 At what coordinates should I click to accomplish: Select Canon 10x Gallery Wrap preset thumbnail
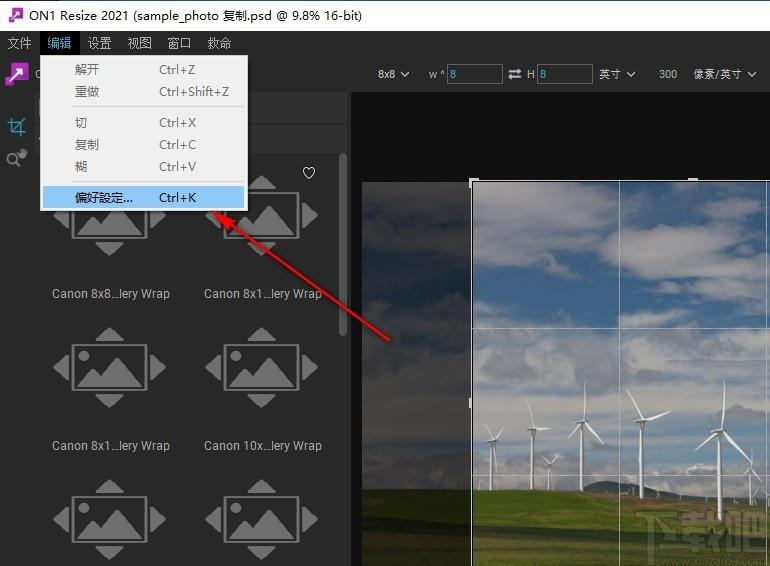point(262,368)
